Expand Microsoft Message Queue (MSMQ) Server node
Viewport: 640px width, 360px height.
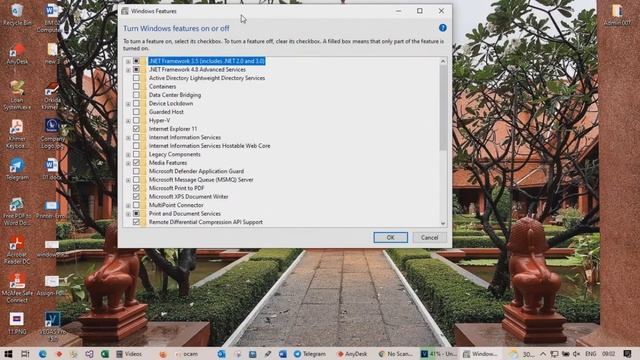[128, 180]
